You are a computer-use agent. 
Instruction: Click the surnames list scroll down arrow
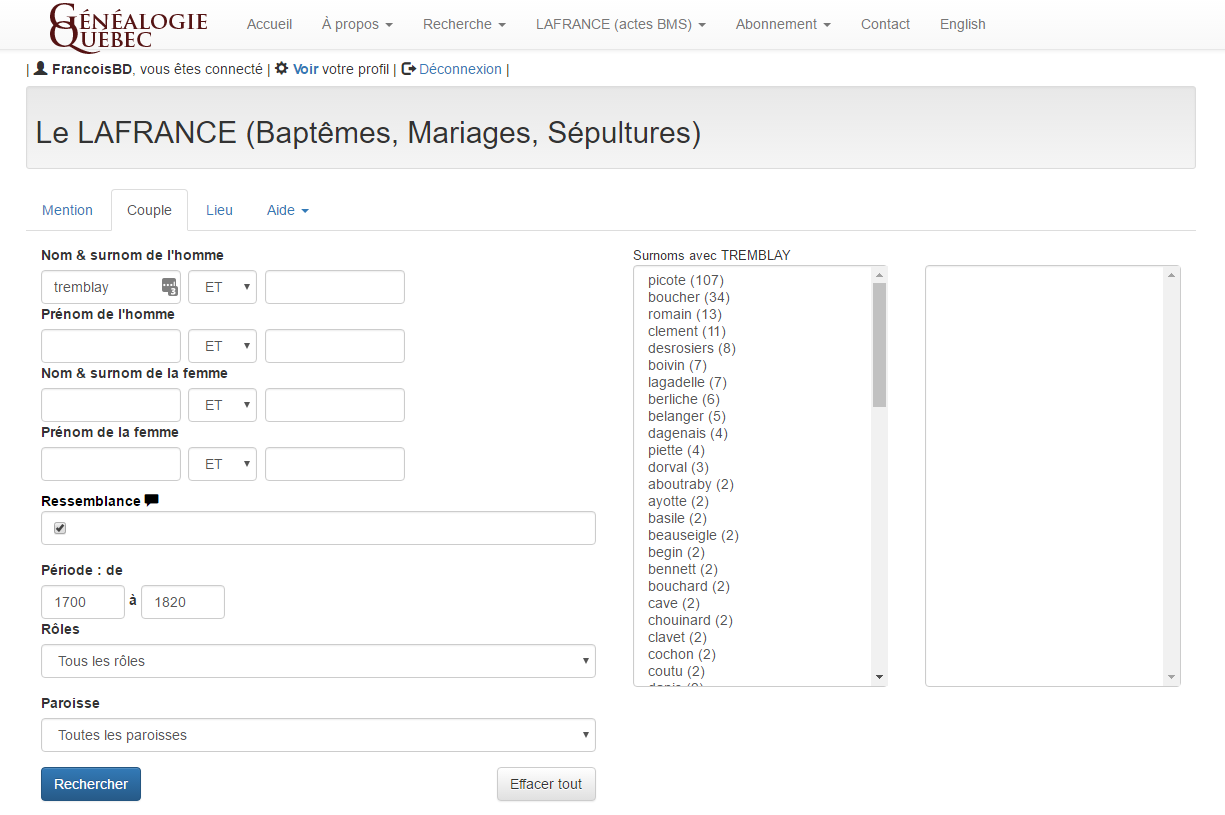pyautogui.click(x=879, y=677)
